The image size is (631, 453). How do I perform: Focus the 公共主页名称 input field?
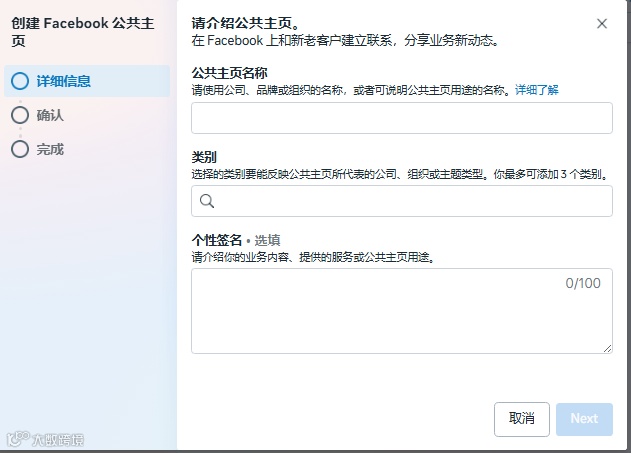tap(402, 118)
